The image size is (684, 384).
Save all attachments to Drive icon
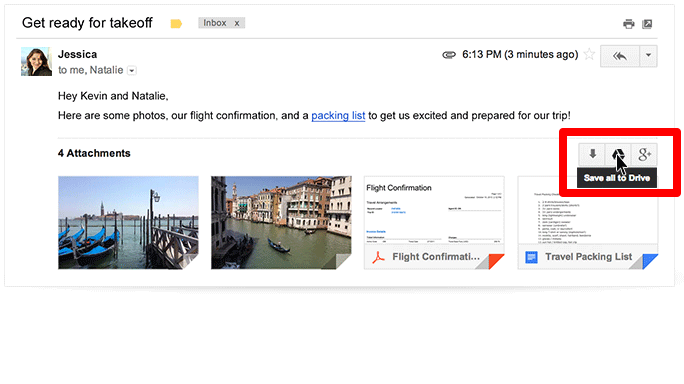point(618,154)
